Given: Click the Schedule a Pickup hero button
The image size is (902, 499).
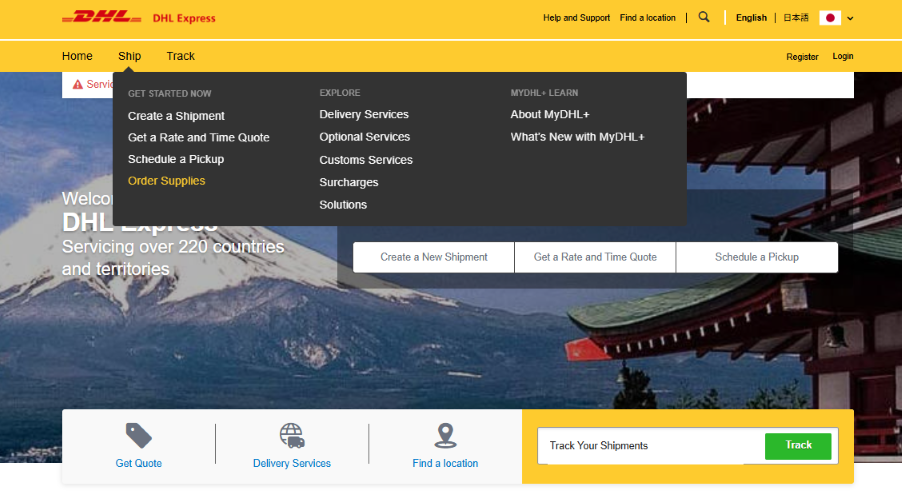Looking at the screenshot, I should [x=756, y=257].
